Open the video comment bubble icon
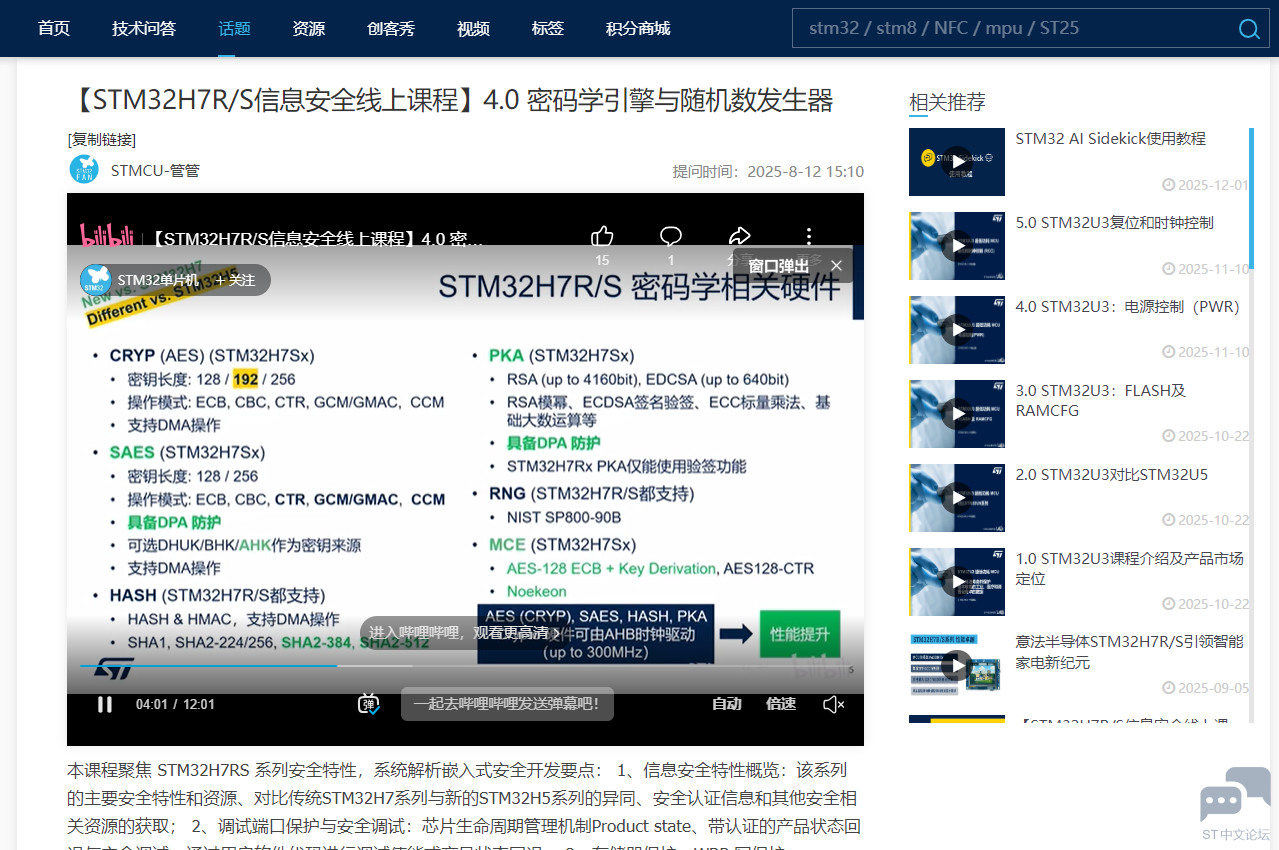The width and height of the screenshot is (1279, 850). [x=671, y=237]
